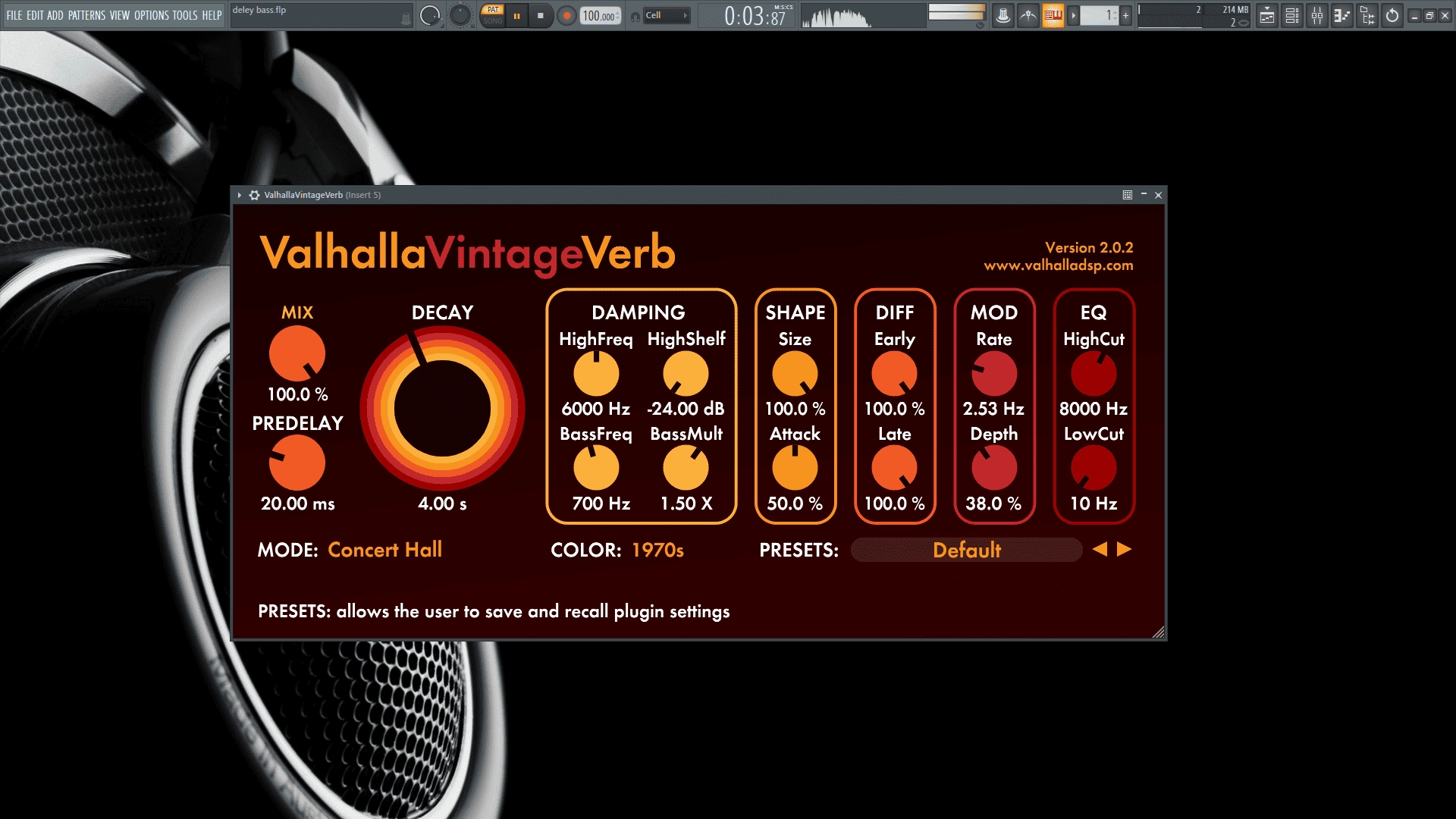Click the PREDELAY knob

point(297,463)
